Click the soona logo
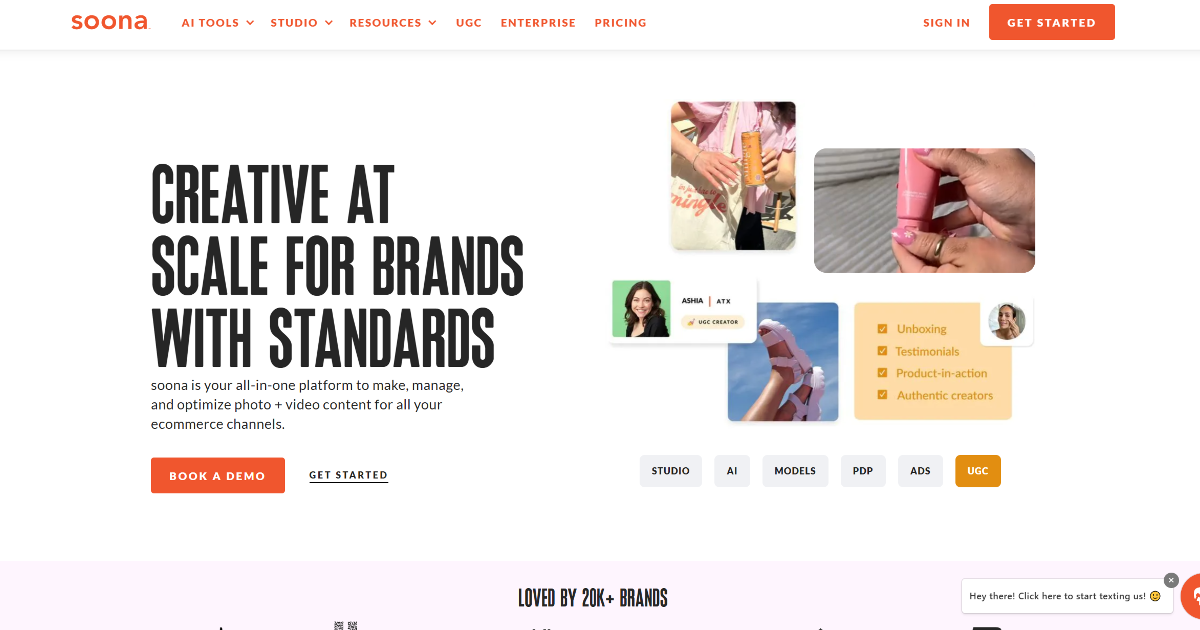 pos(110,22)
